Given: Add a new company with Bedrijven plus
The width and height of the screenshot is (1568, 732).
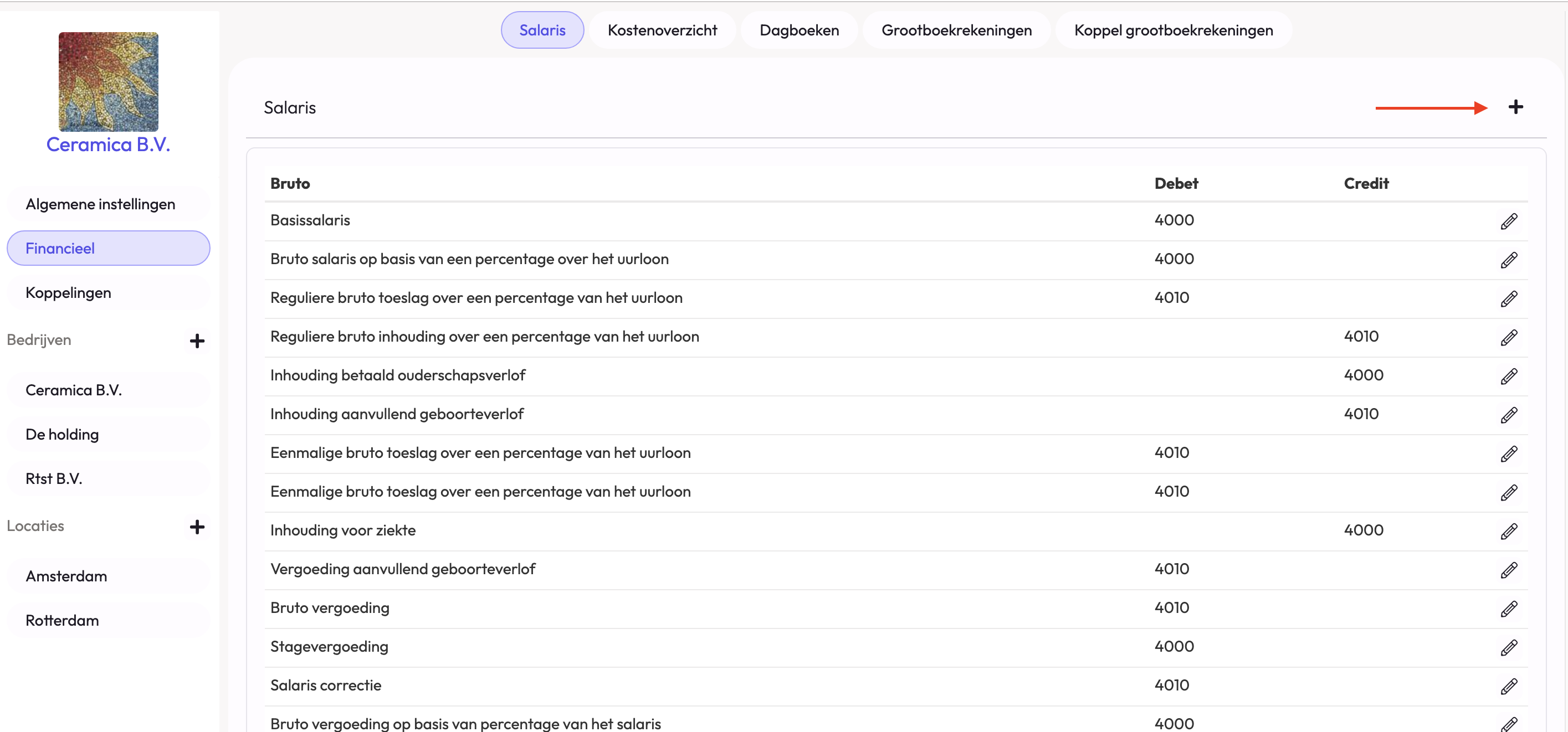Looking at the screenshot, I should (197, 341).
